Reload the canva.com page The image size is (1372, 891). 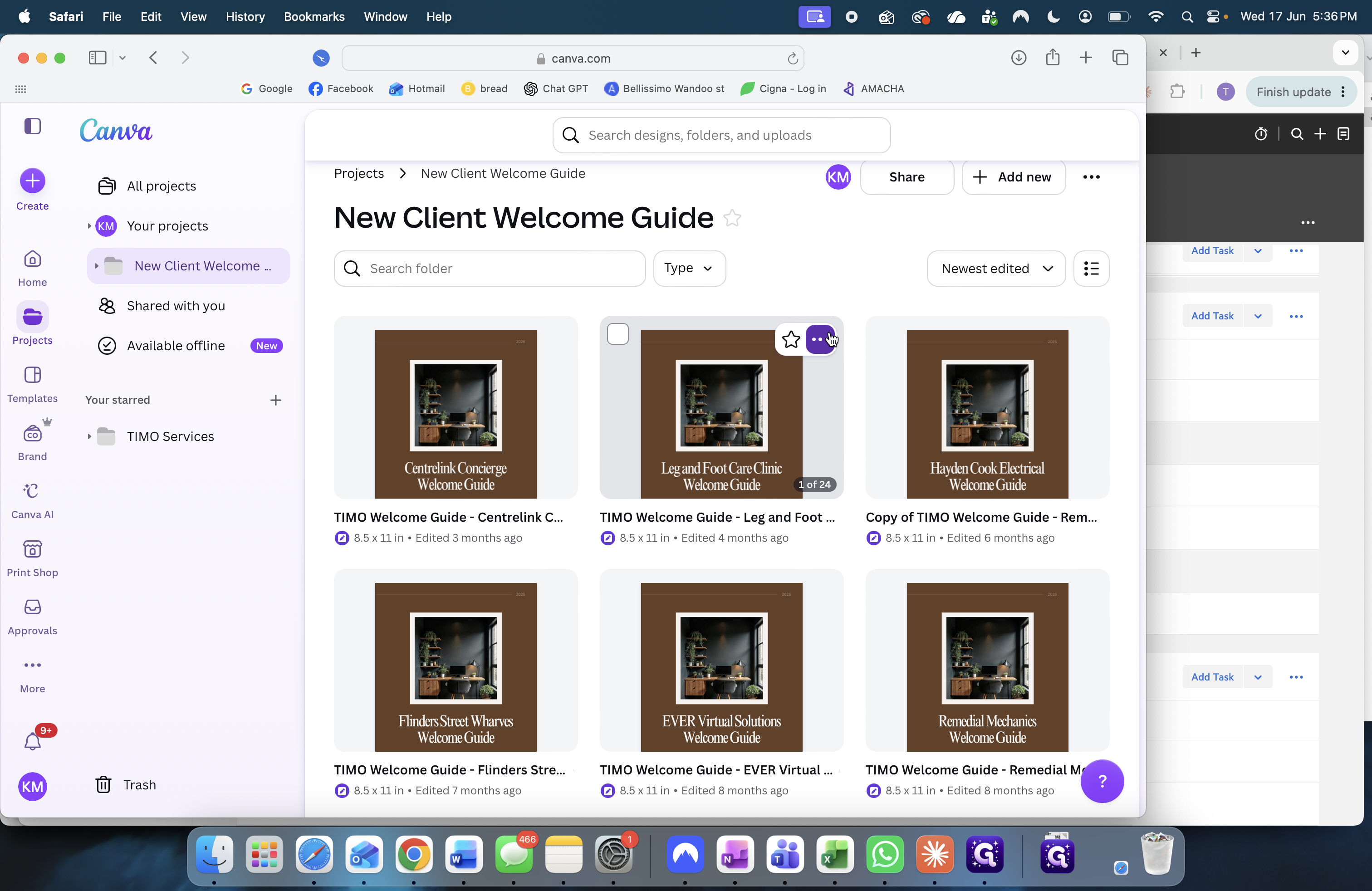click(x=793, y=58)
